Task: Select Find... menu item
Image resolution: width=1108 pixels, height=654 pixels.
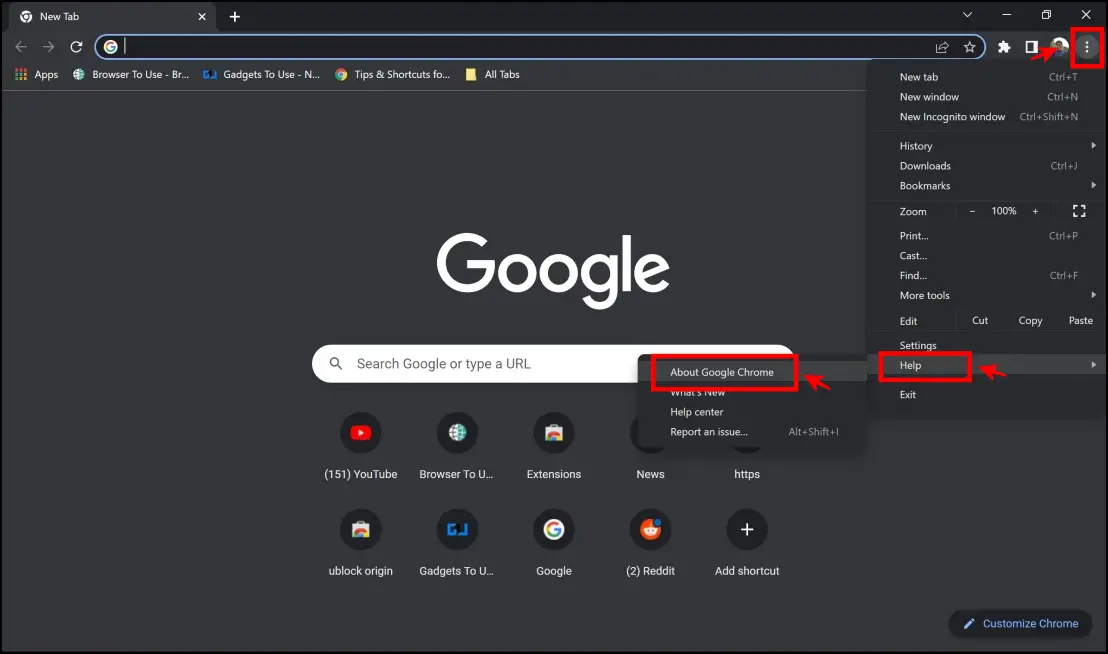Action: point(987,275)
